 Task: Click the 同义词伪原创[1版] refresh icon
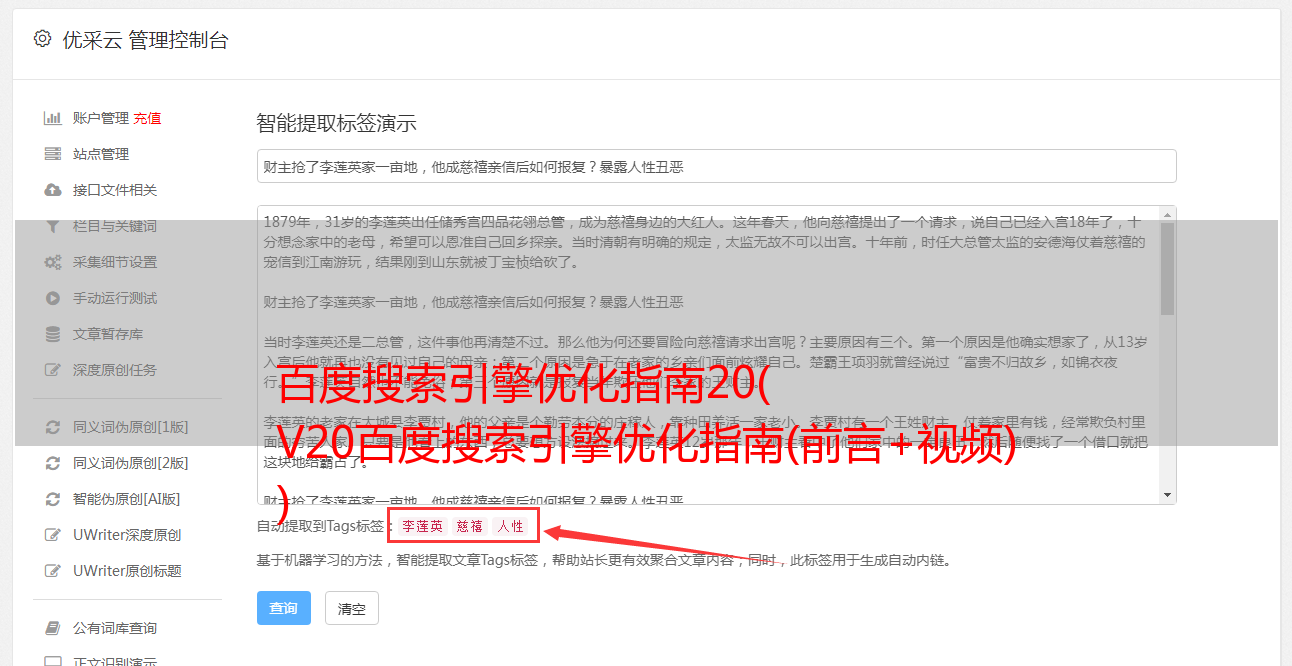[53, 427]
